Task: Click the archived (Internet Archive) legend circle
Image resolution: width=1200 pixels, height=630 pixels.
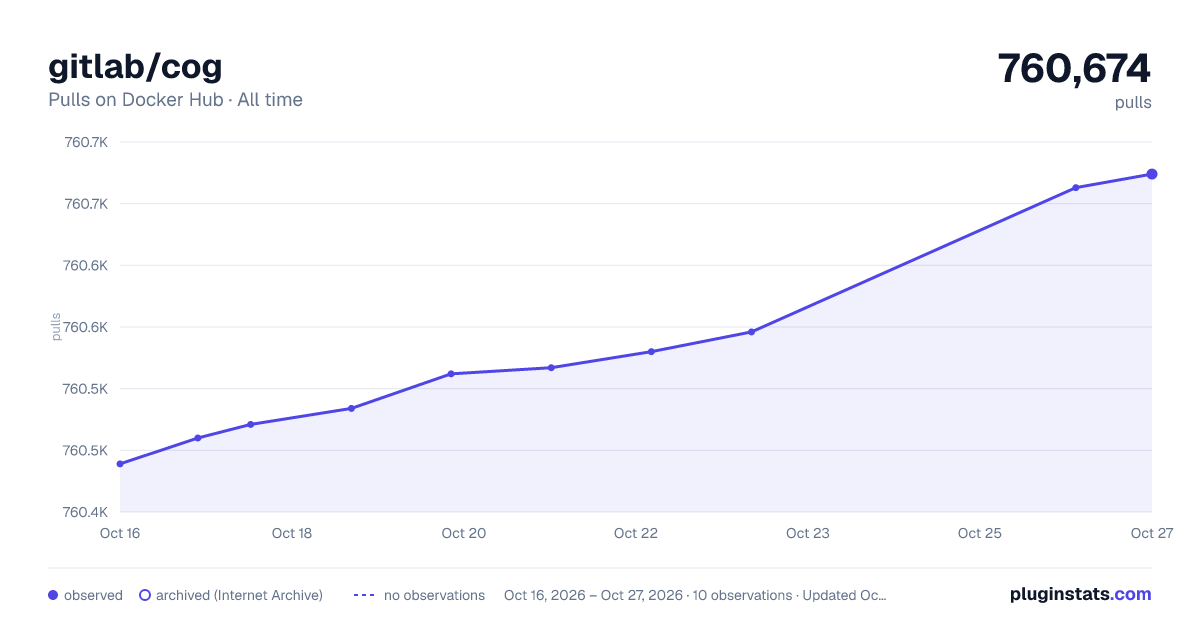Action: (x=145, y=595)
